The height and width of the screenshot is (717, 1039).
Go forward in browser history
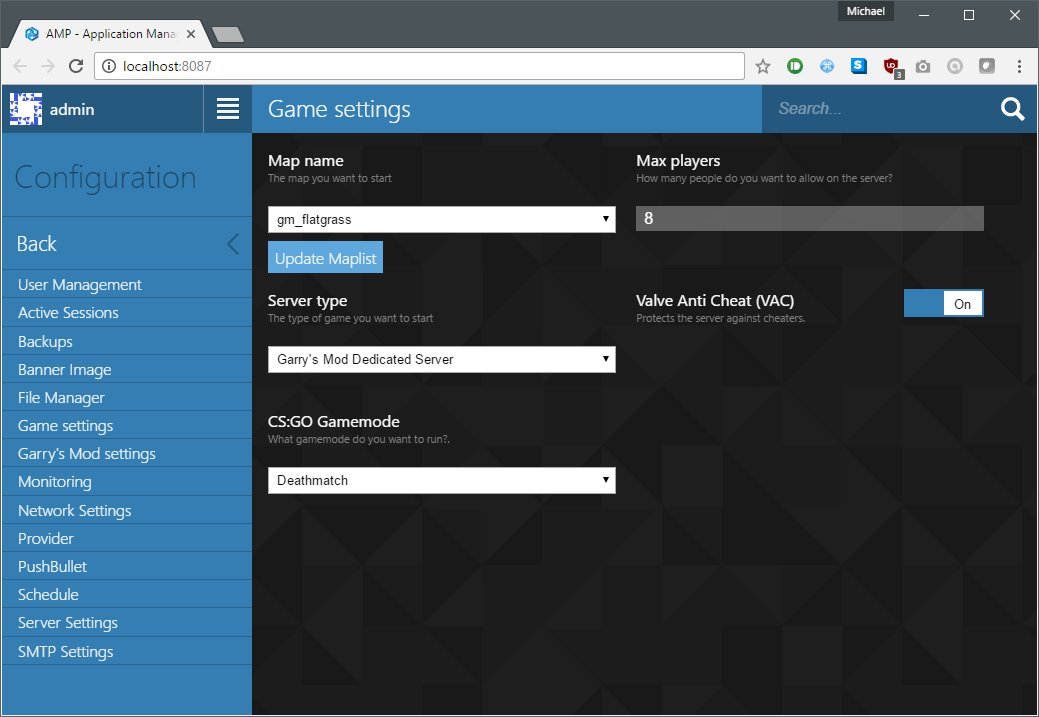coord(48,66)
